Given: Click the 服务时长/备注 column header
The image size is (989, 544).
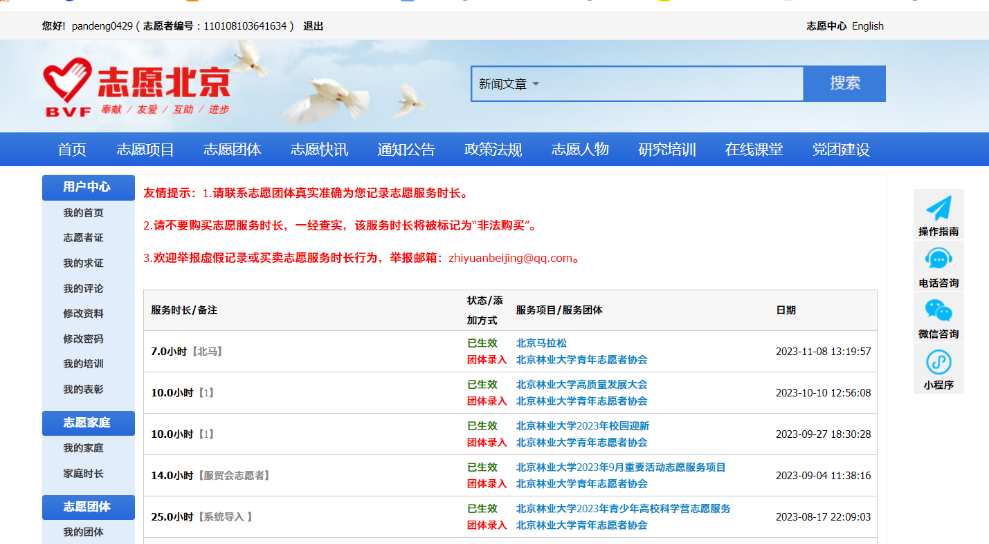Looking at the screenshot, I should tap(184, 310).
